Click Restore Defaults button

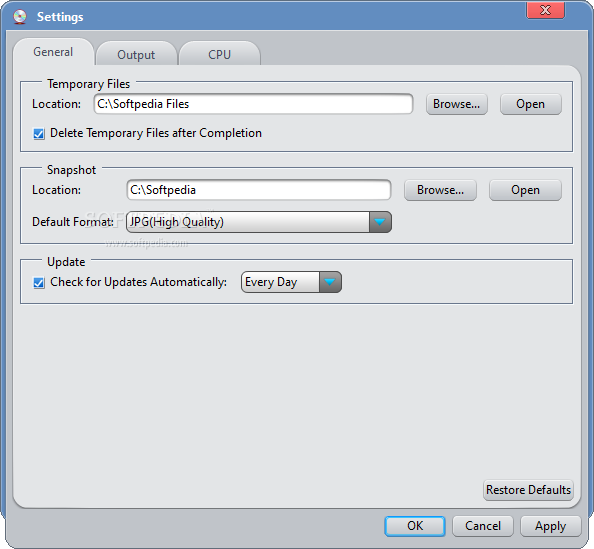528,490
